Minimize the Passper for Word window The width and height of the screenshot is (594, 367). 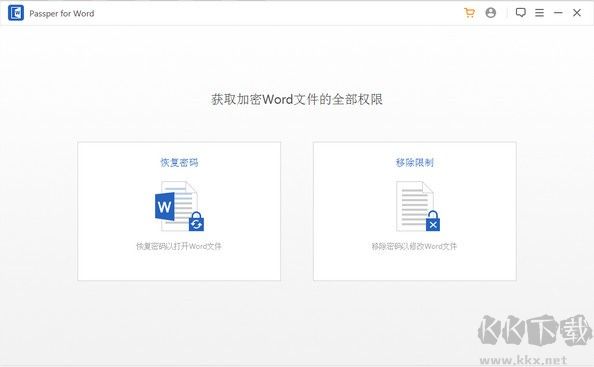[x=558, y=13]
